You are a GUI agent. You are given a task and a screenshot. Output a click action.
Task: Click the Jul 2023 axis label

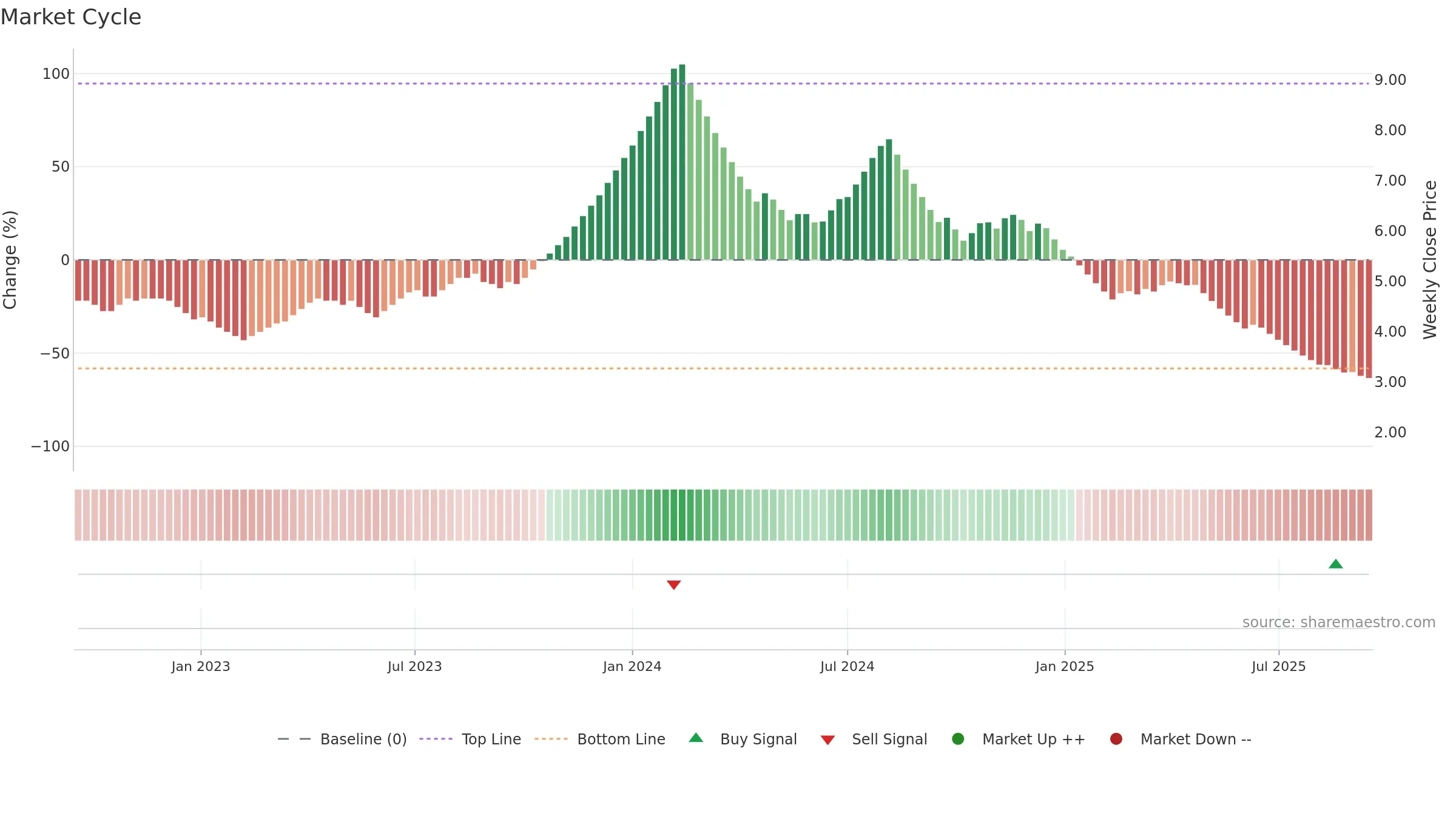(x=415, y=666)
